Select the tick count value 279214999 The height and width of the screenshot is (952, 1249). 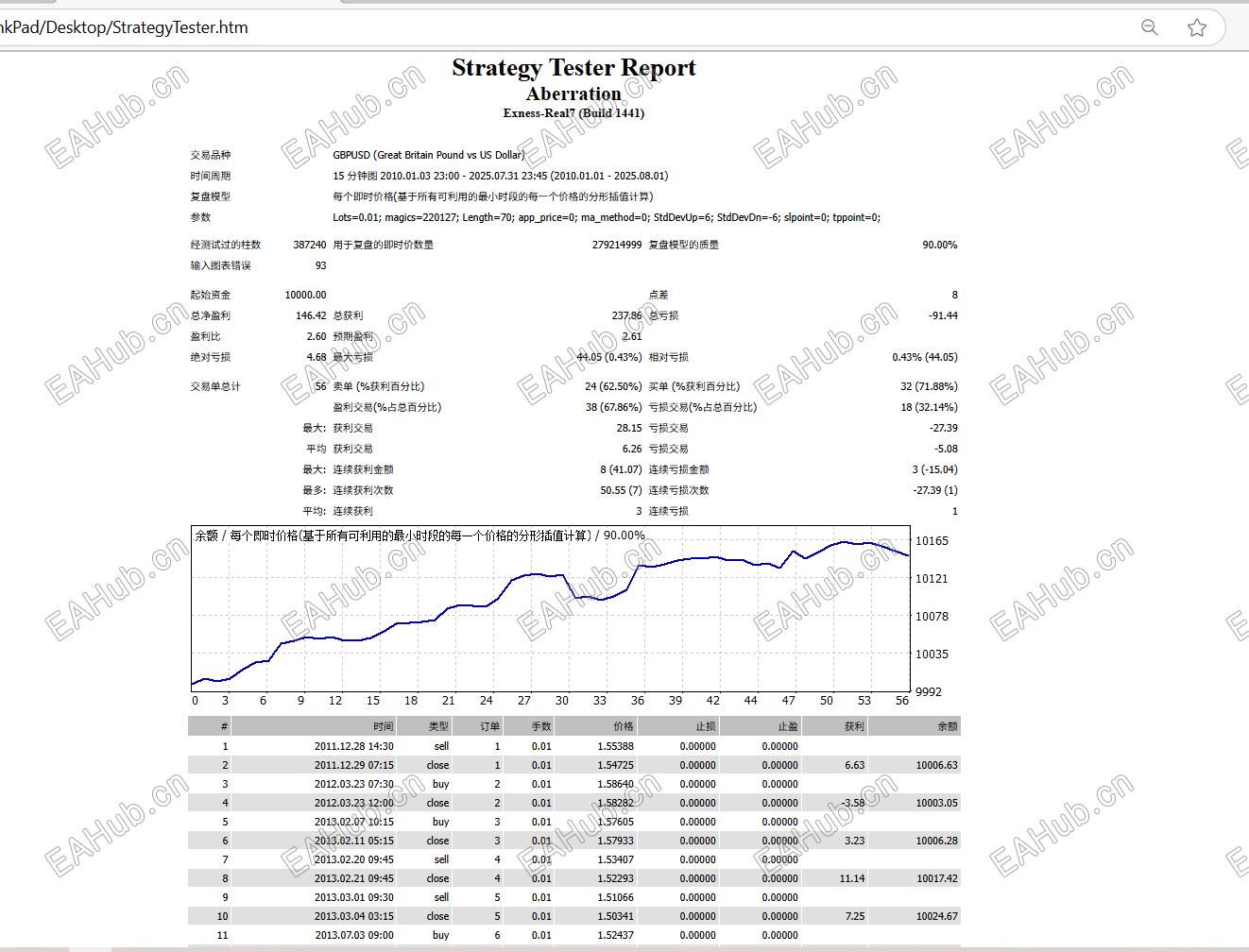pos(617,245)
